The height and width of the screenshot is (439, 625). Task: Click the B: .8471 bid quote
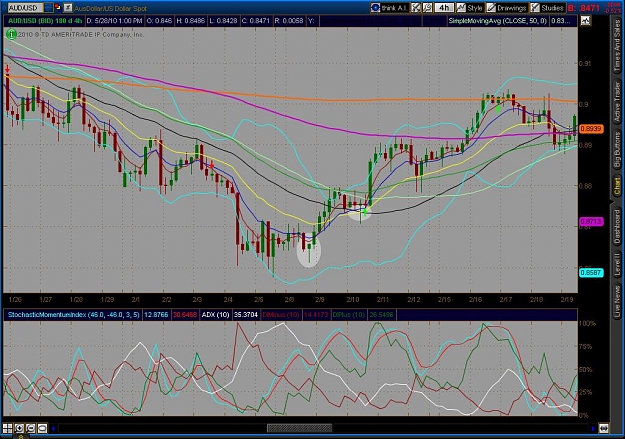584,8
